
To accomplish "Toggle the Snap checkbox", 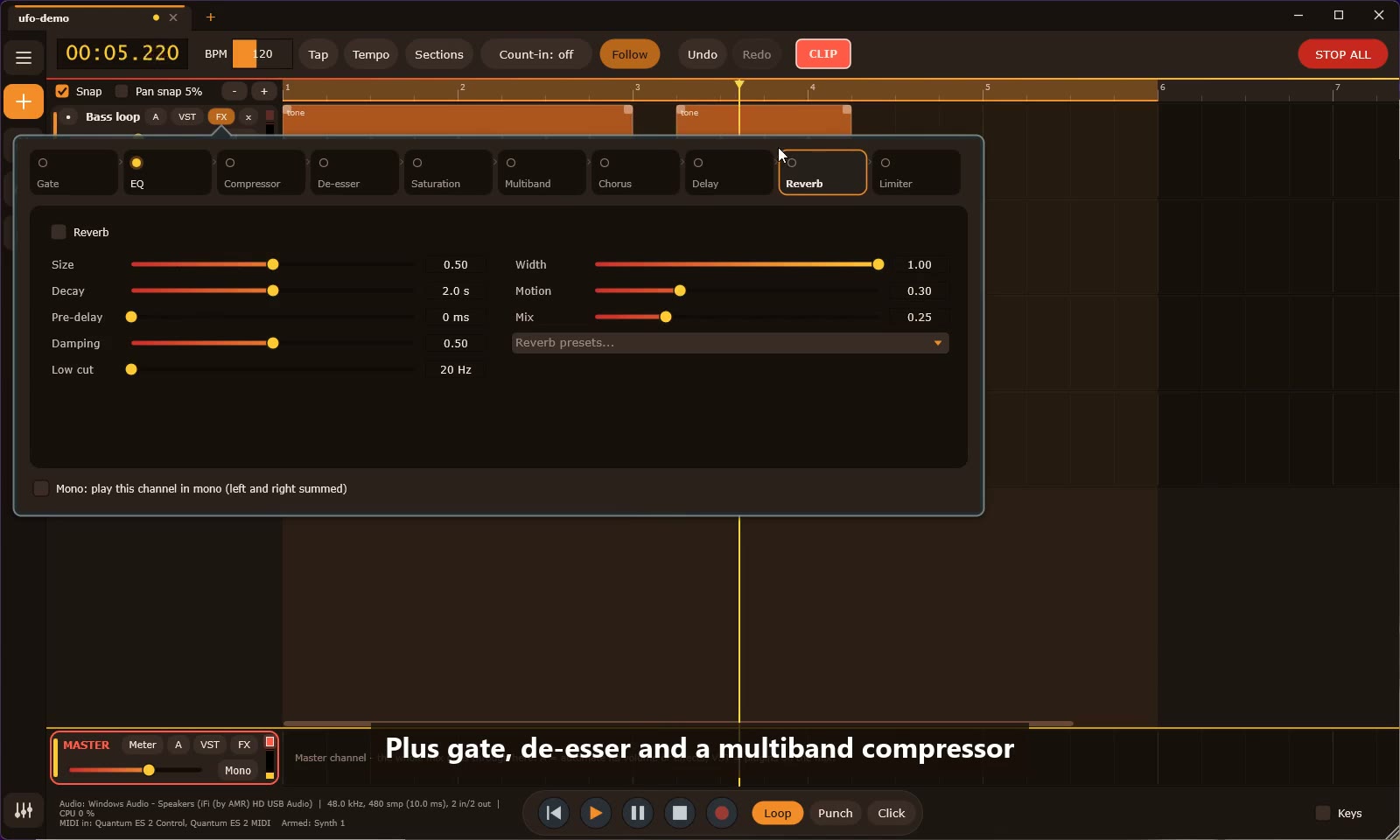I will [x=62, y=91].
